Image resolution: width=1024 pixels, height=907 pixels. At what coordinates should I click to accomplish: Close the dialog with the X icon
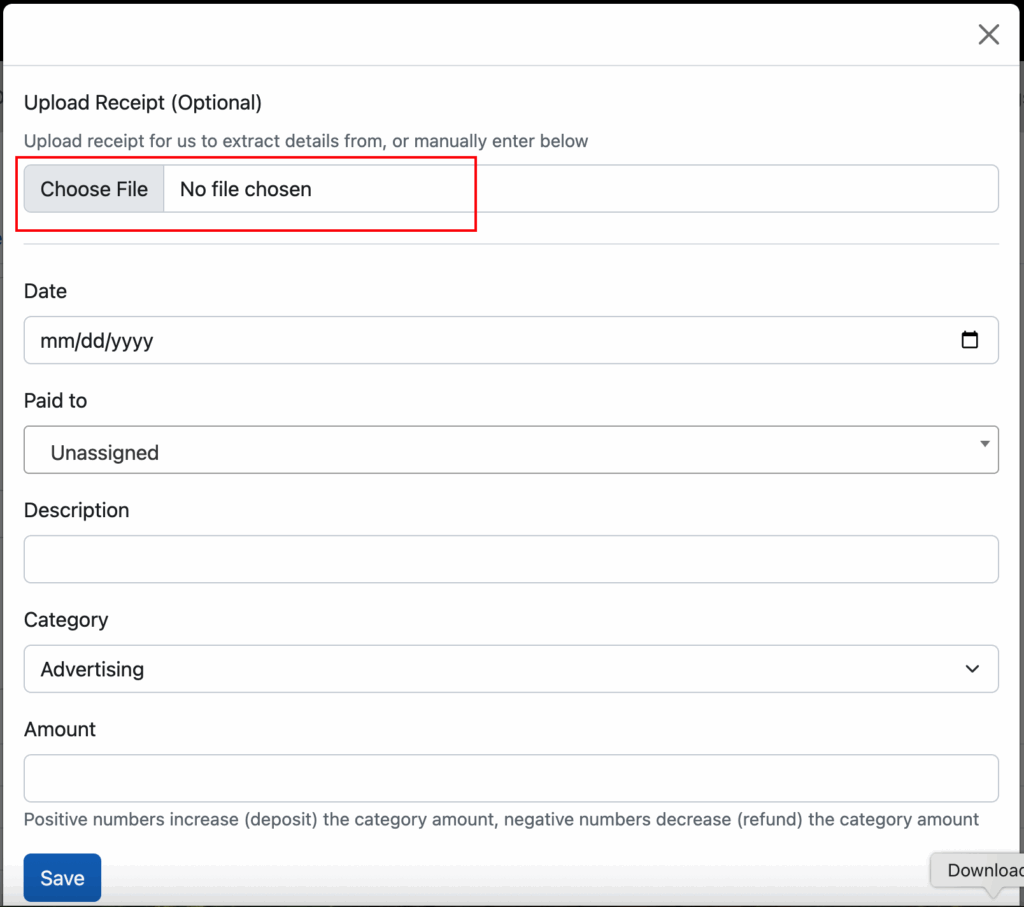[988, 35]
